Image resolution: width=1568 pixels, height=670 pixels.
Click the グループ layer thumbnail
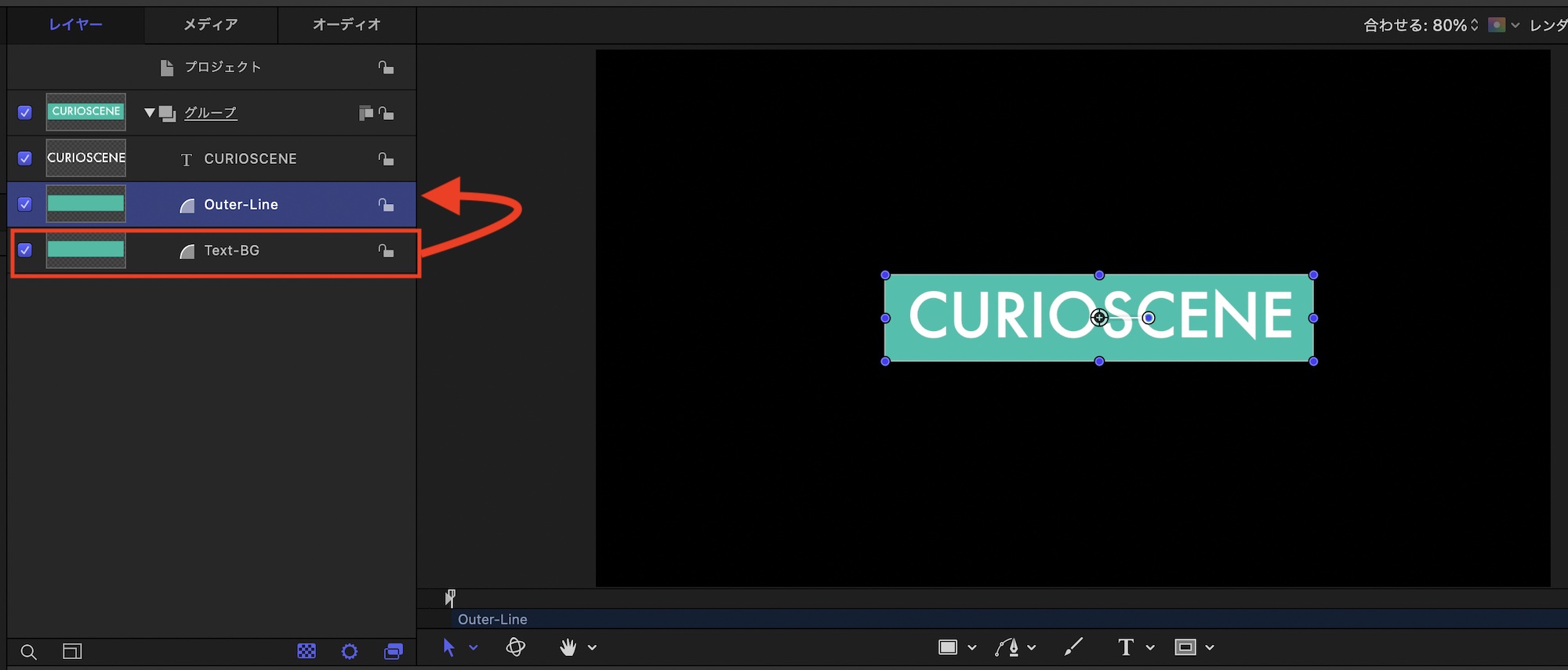click(86, 112)
